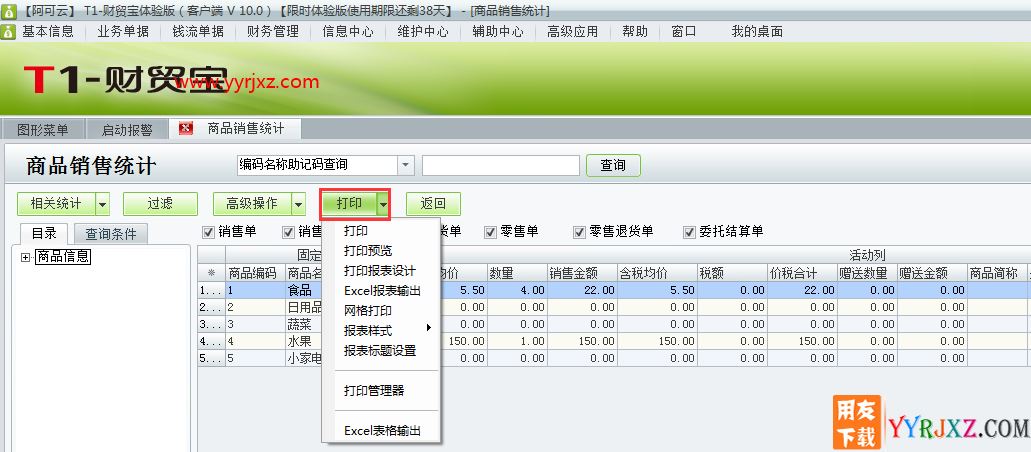Open the 信息中心 menu
The image size is (1031, 452).
click(348, 32)
